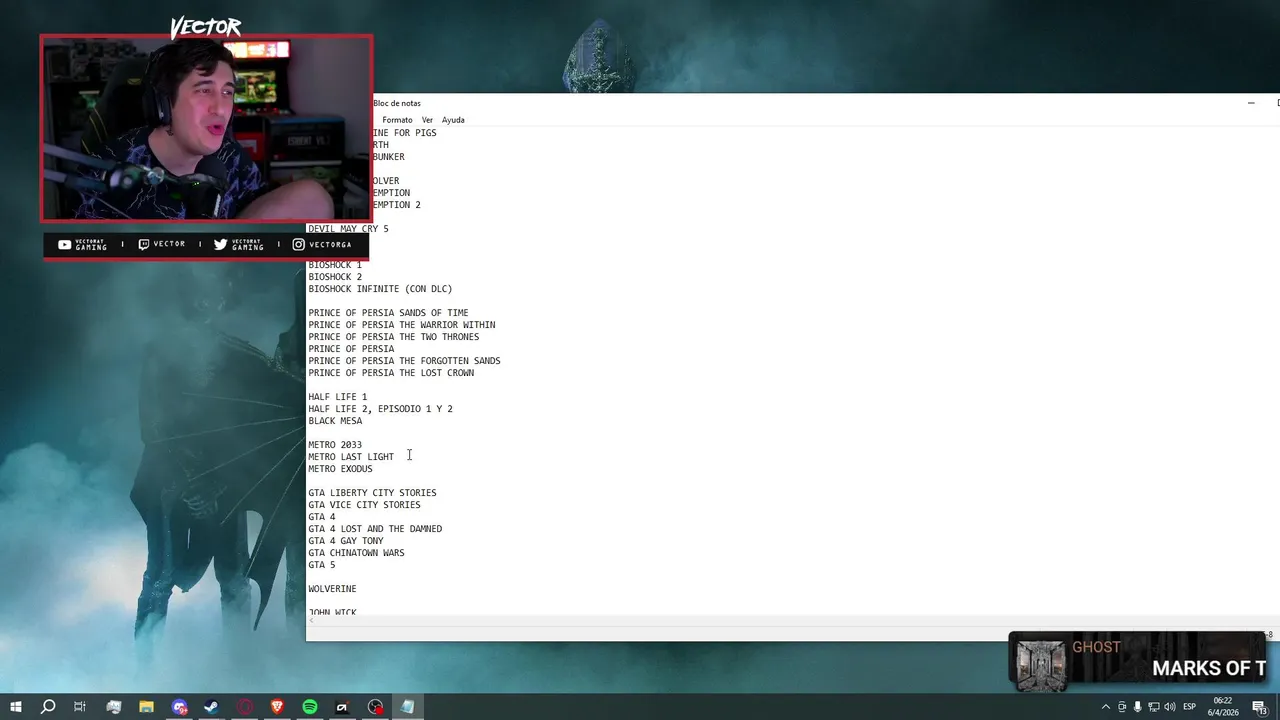Open the Ayuda menu in Notepad
This screenshot has width=1280, height=720.
point(453,120)
